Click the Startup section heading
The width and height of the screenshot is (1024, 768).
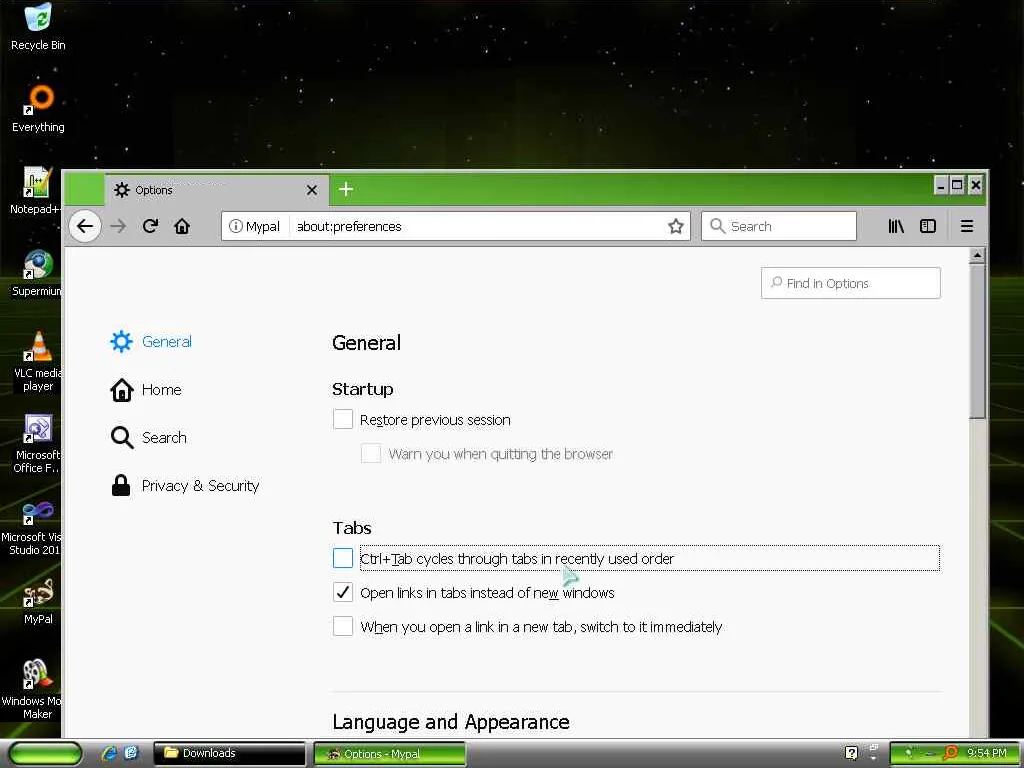coord(362,389)
